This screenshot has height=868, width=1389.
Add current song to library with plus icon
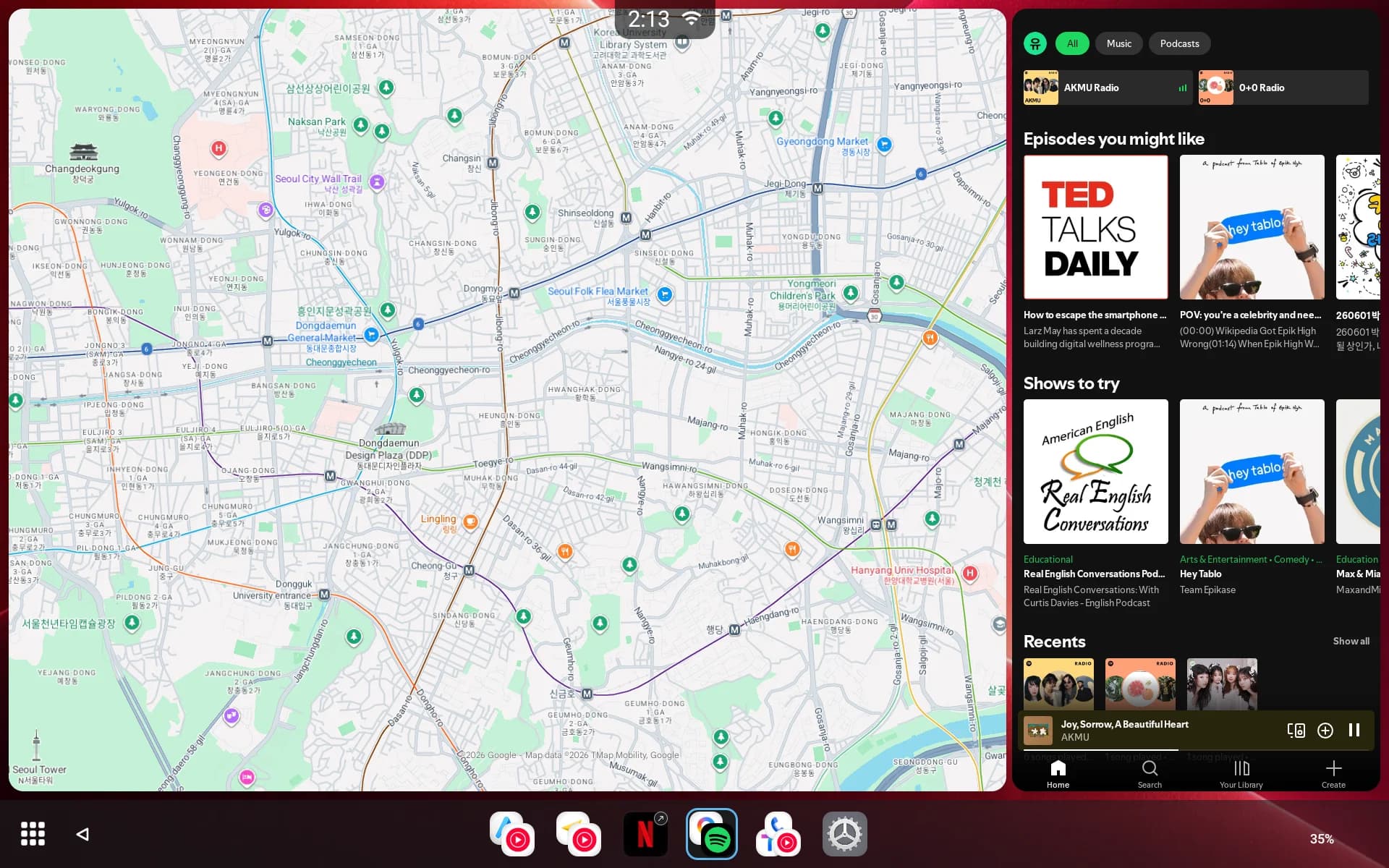click(1325, 731)
